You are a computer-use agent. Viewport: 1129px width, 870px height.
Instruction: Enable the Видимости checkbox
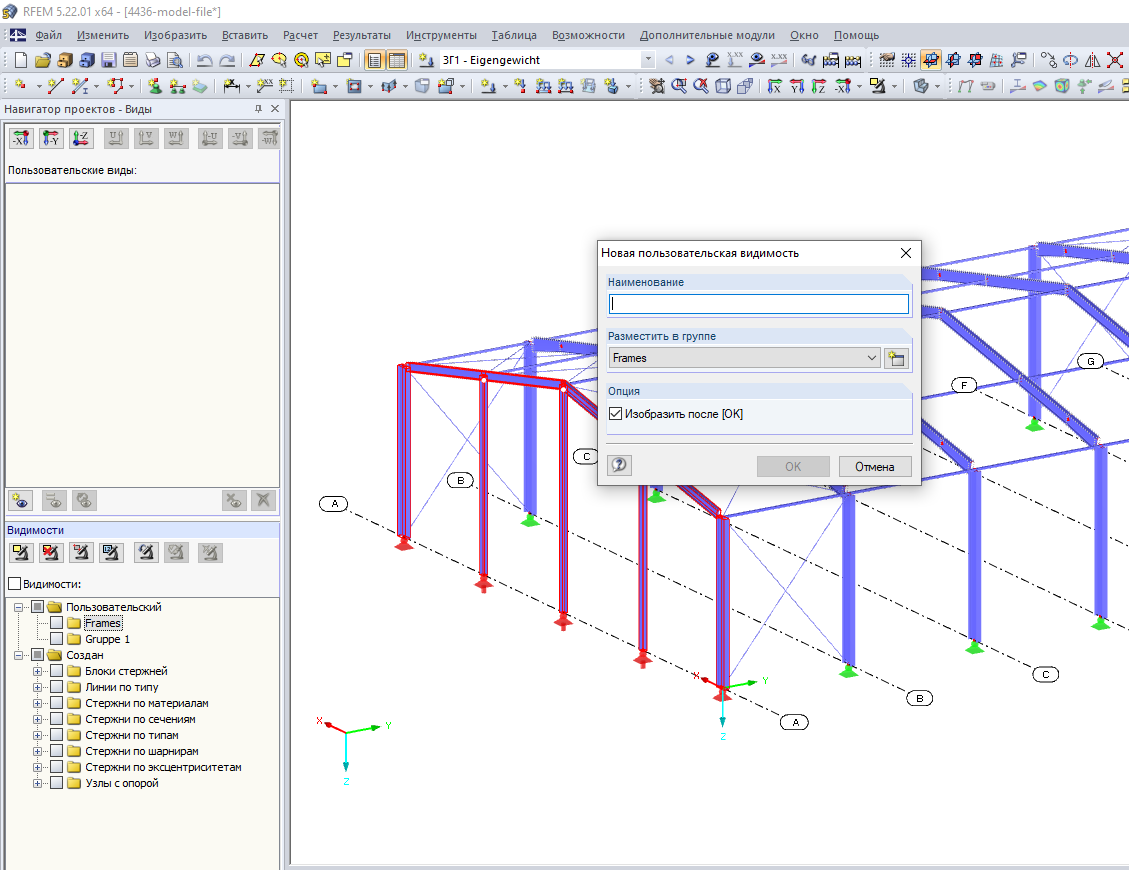pos(14,583)
